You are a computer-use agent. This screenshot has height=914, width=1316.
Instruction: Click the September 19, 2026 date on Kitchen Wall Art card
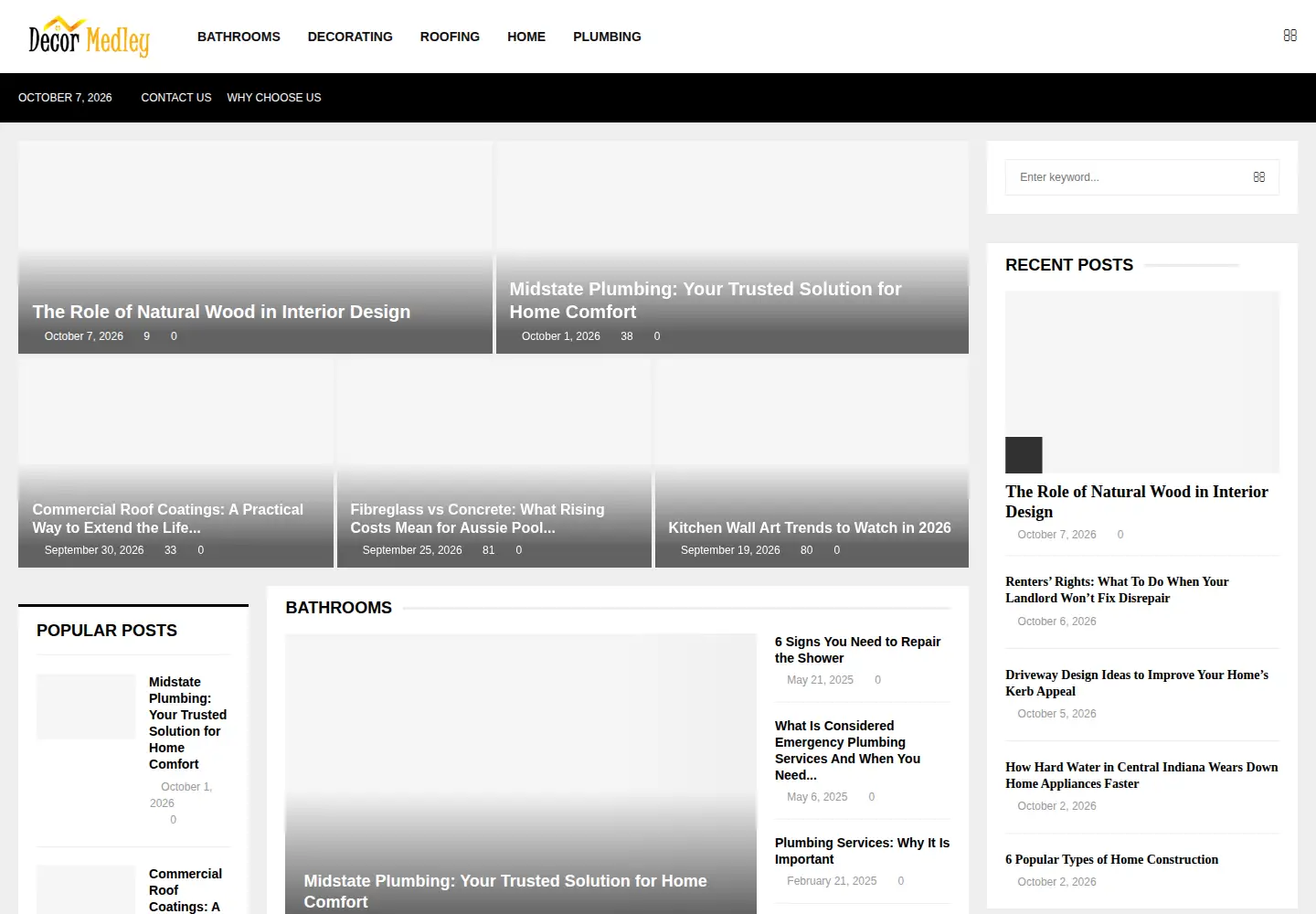coord(730,550)
